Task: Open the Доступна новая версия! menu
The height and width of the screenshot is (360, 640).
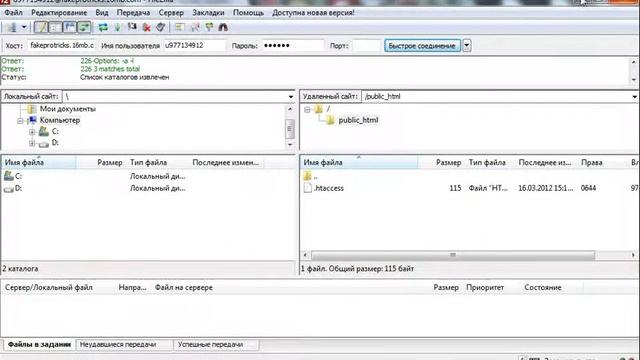Action: coord(313,13)
